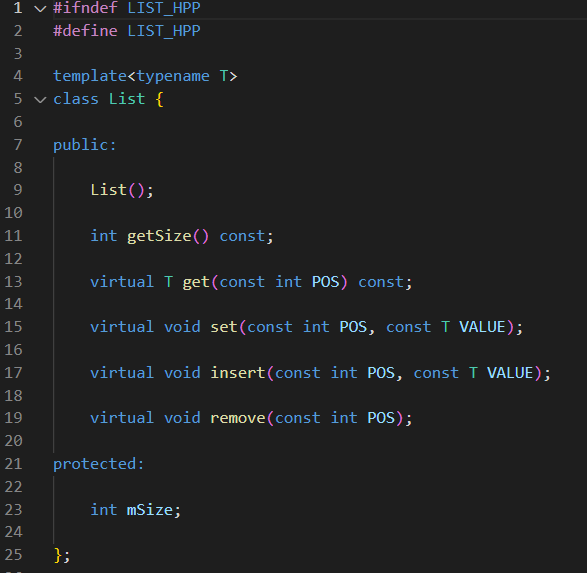Click the public: access specifier
Viewport: 587px width, 573px height.
85,145
